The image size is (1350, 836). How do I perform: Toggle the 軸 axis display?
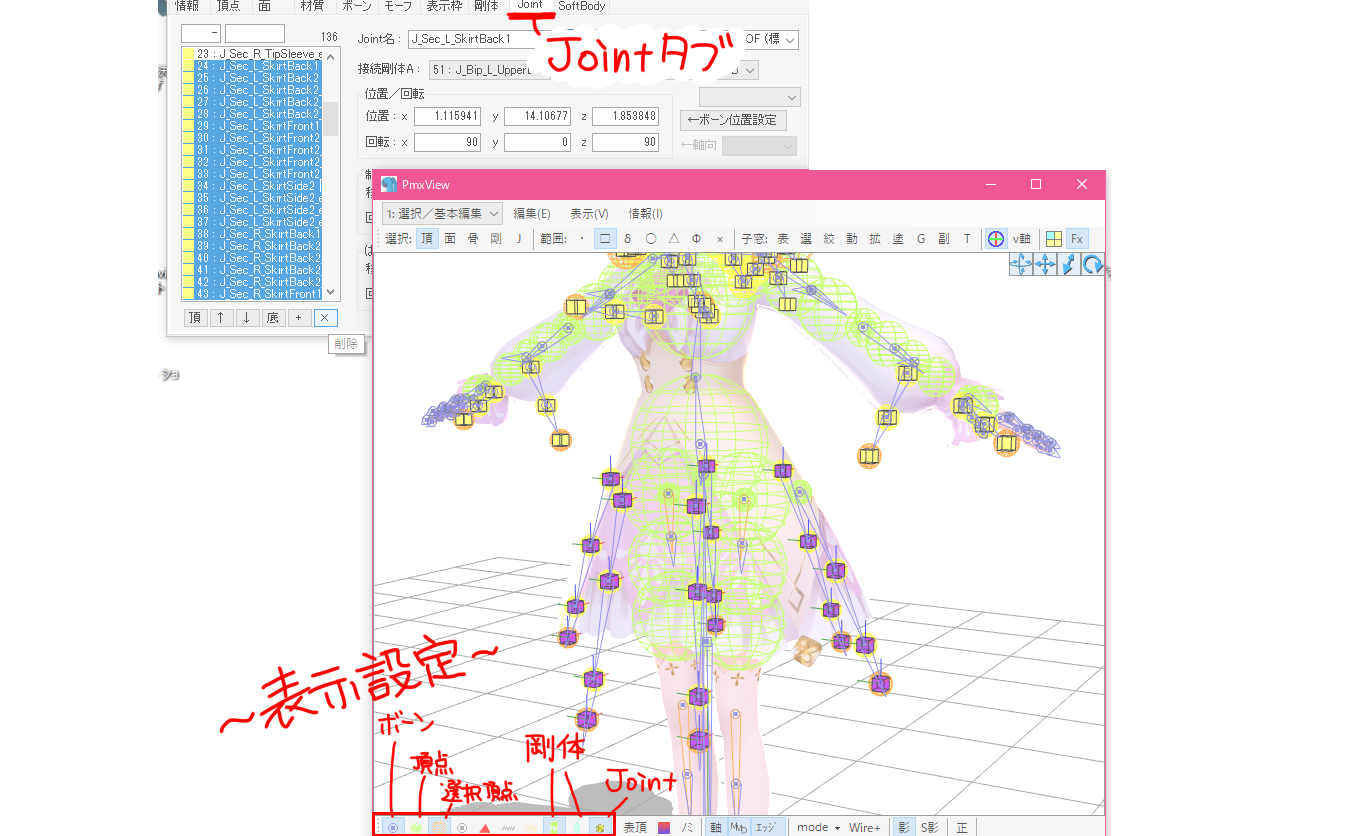click(x=716, y=827)
